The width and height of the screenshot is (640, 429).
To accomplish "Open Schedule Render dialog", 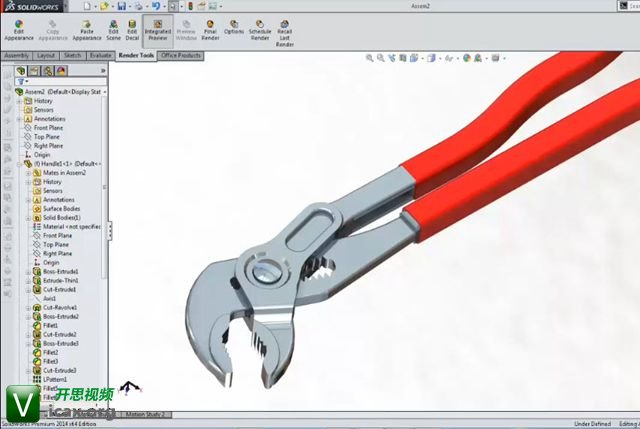I will pos(260,31).
